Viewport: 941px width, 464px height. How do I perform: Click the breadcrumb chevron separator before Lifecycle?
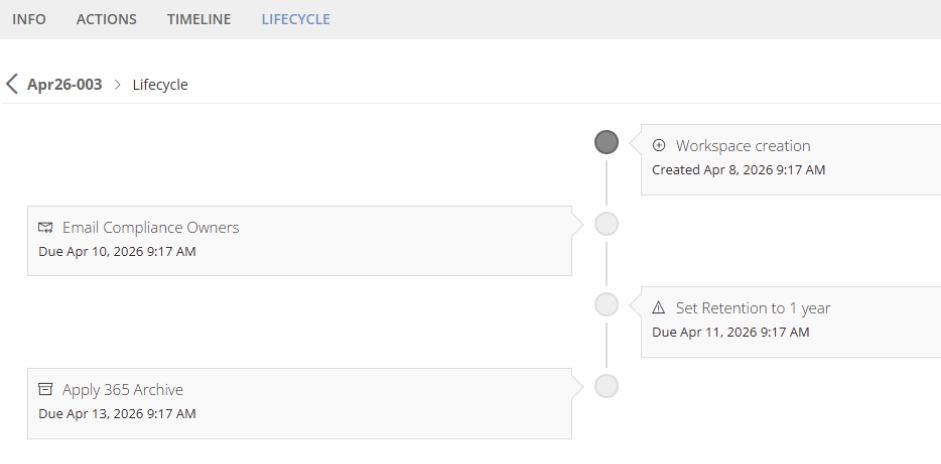click(118, 85)
